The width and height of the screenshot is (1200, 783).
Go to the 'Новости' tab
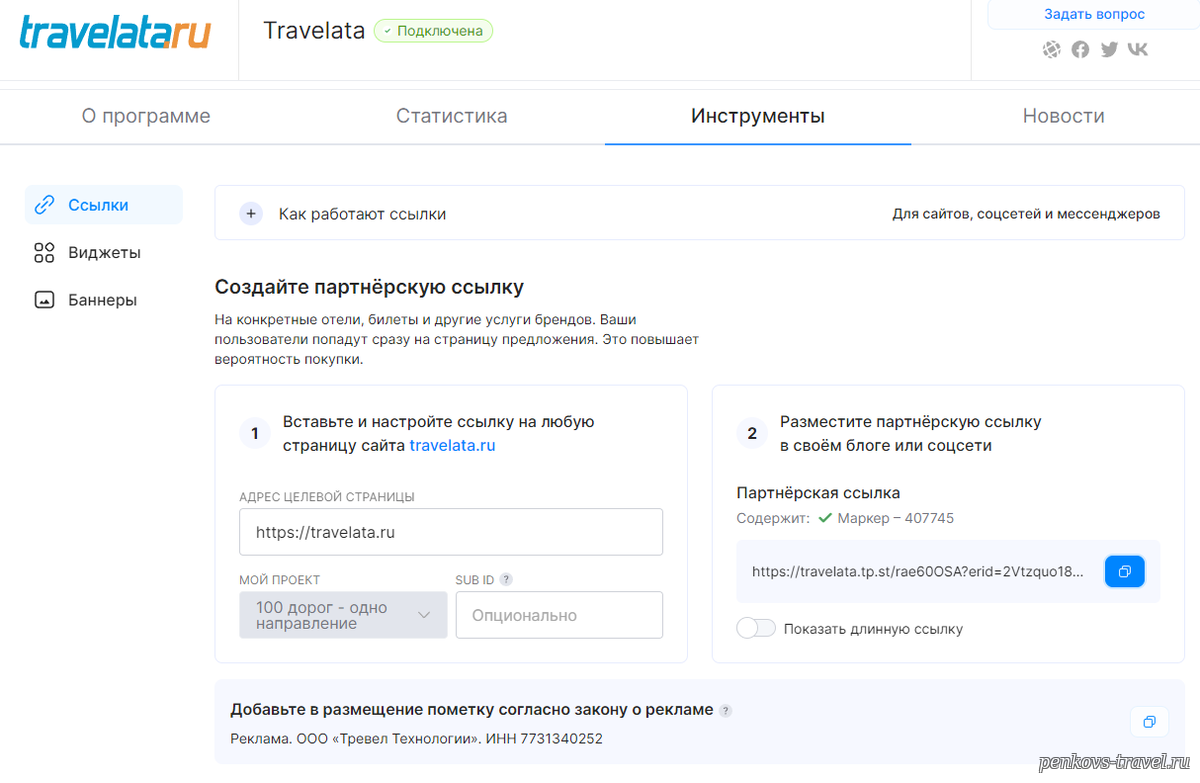pos(1064,116)
